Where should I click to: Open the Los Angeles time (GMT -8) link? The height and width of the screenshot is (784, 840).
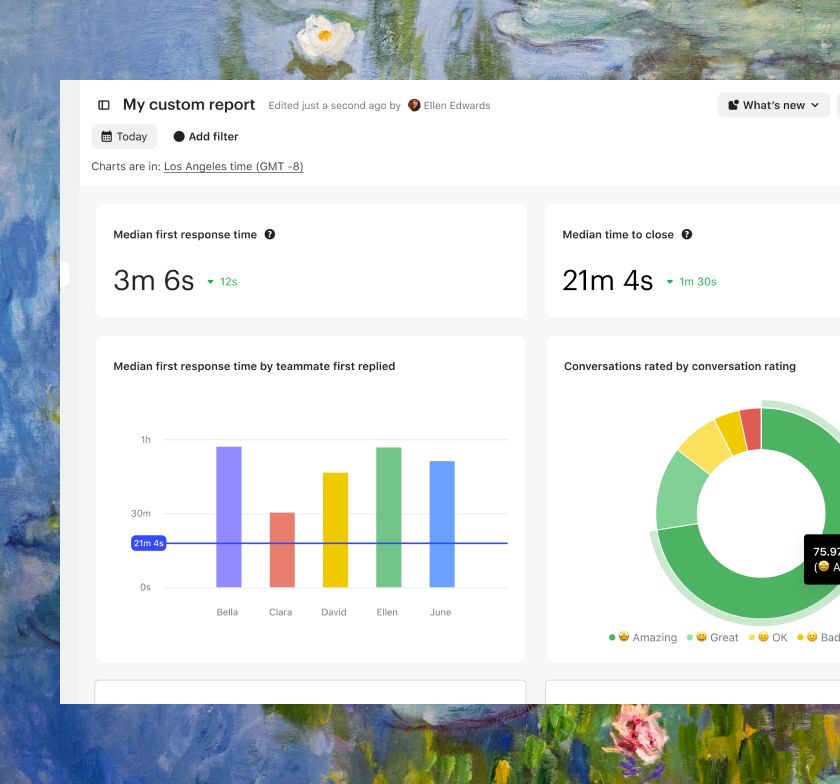point(233,167)
